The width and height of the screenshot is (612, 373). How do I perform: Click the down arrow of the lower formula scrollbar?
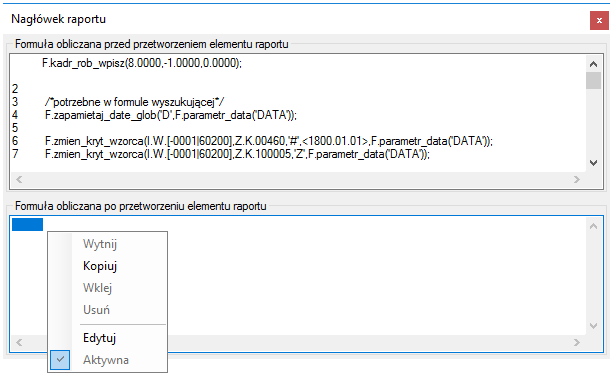click(593, 326)
